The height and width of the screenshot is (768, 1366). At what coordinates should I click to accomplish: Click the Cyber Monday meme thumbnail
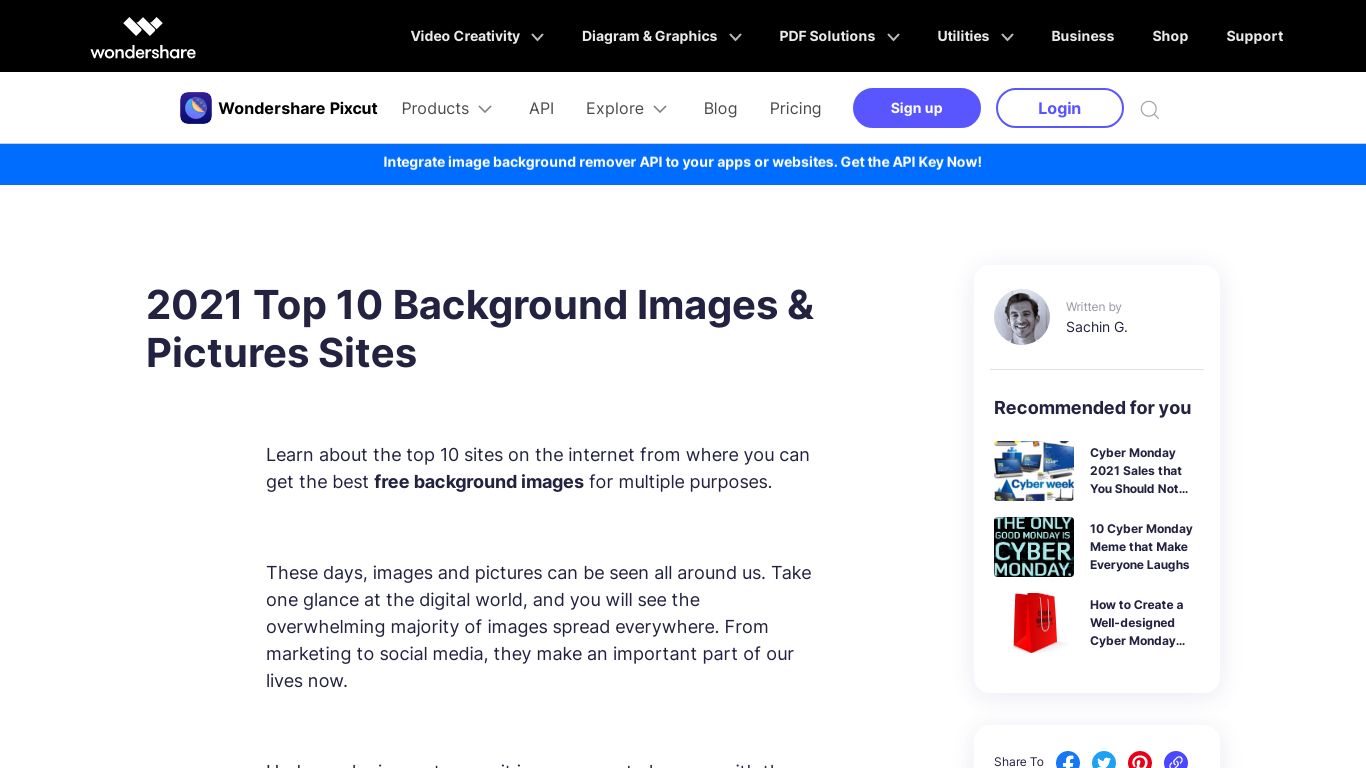click(x=1034, y=547)
